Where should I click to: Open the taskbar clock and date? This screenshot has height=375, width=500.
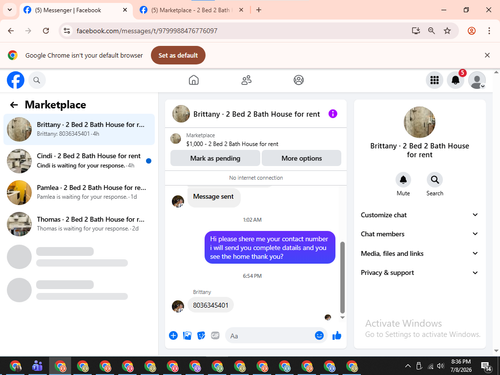(x=461, y=366)
